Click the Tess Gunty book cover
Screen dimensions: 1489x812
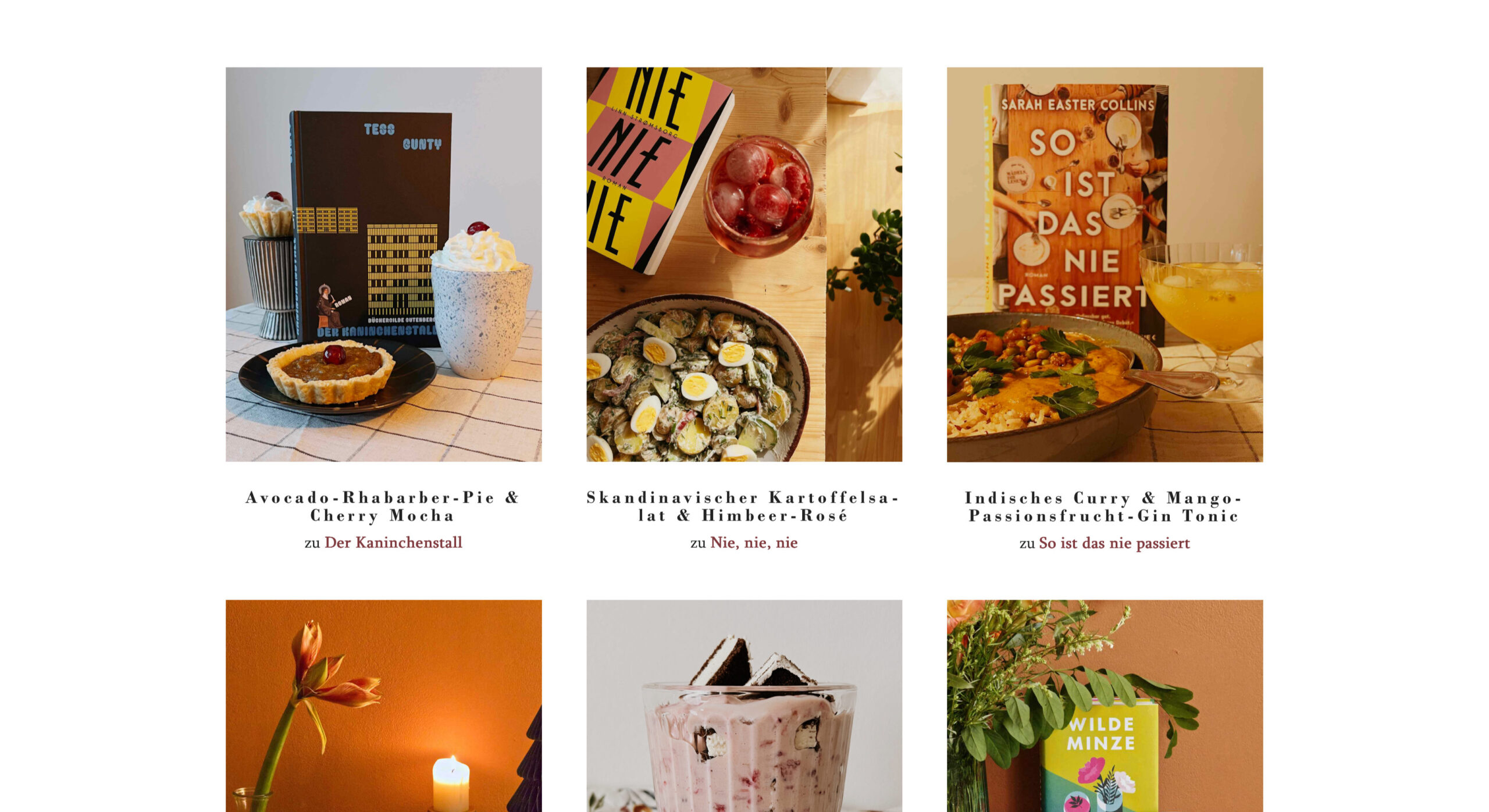(x=371, y=228)
